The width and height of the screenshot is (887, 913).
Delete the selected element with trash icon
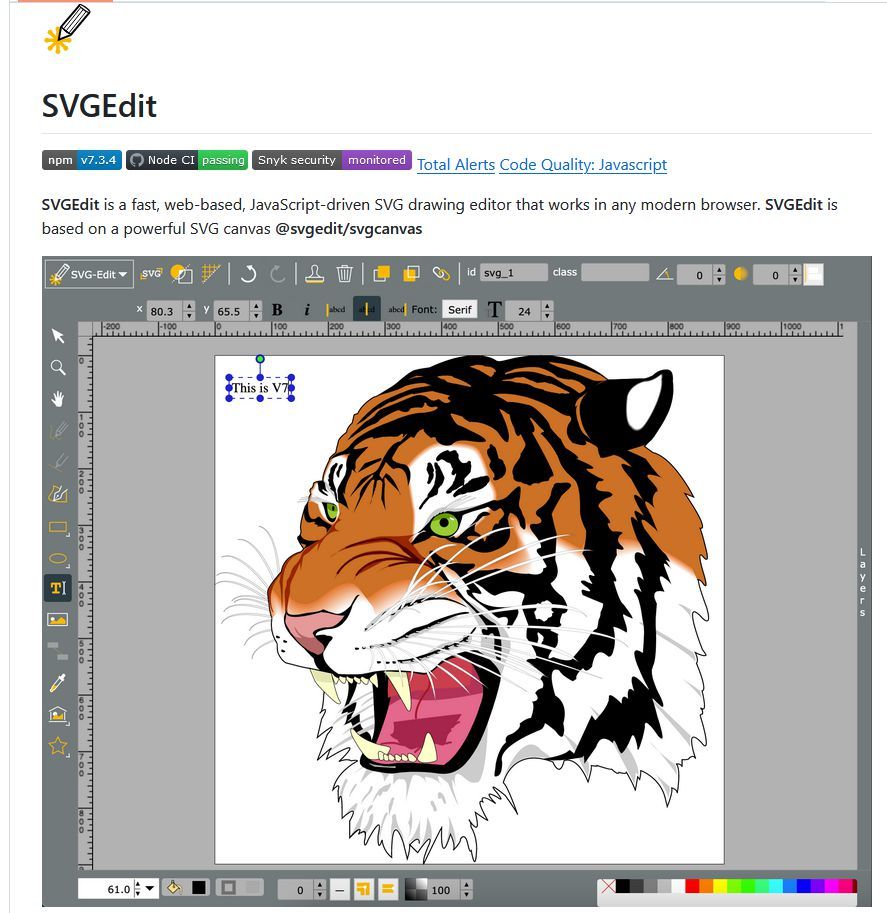[345, 274]
